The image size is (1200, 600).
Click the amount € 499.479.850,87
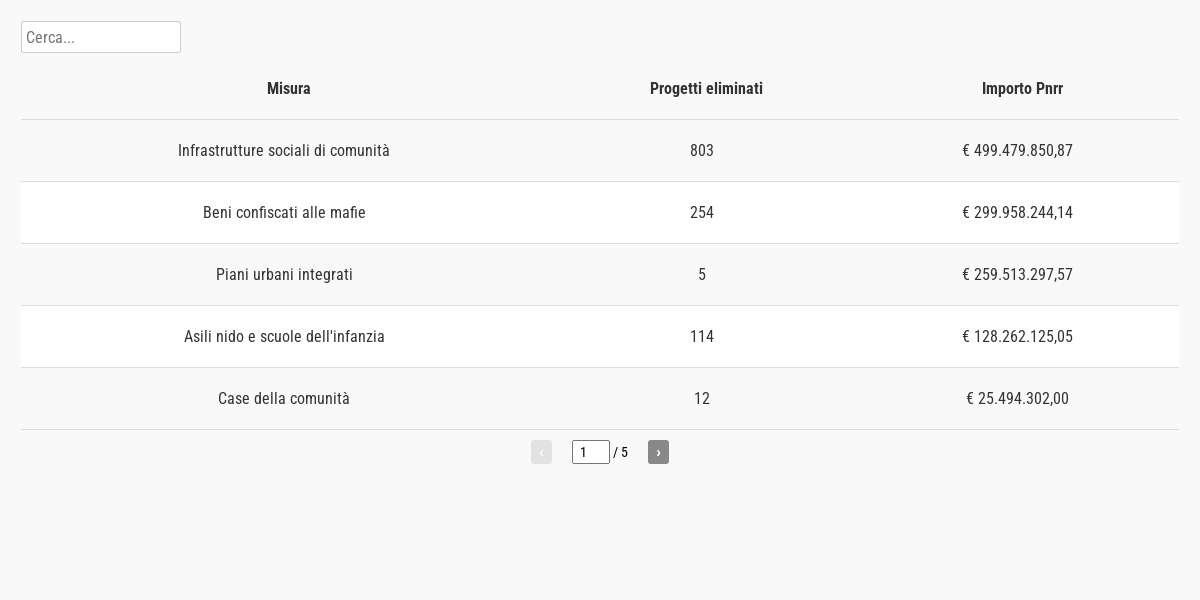coord(1017,151)
